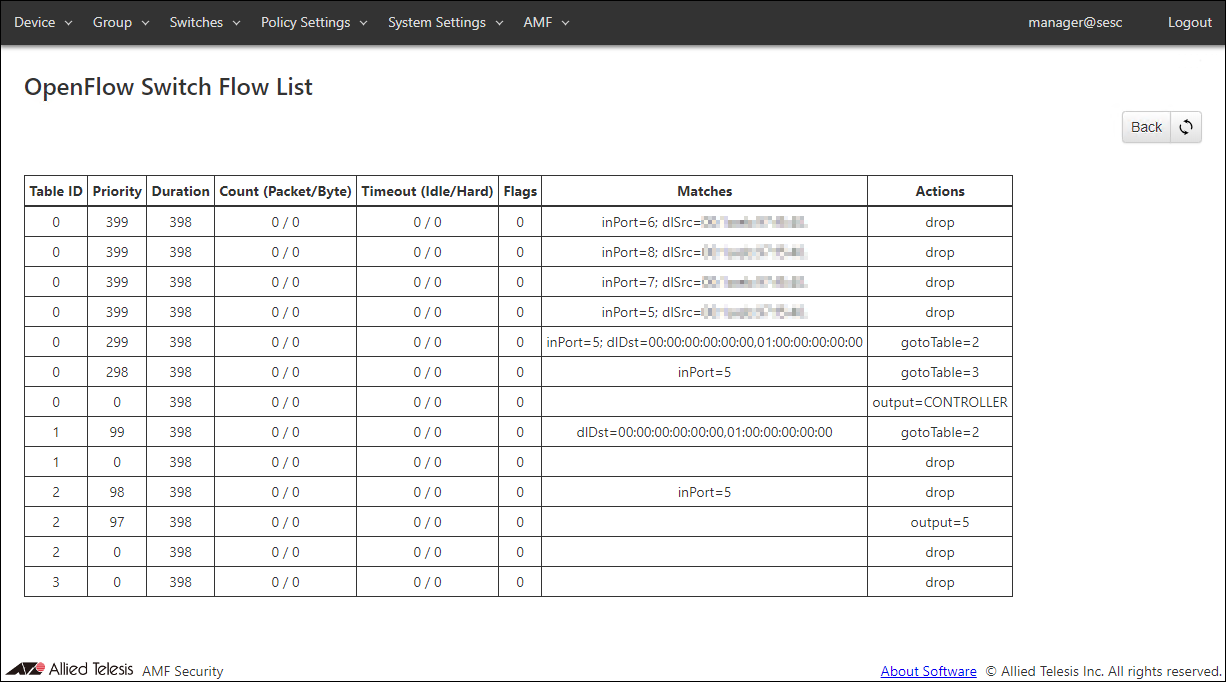The width and height of the screenshot is (1226, 682).
Task: Expand the System Settings menu
Action: 445,22
